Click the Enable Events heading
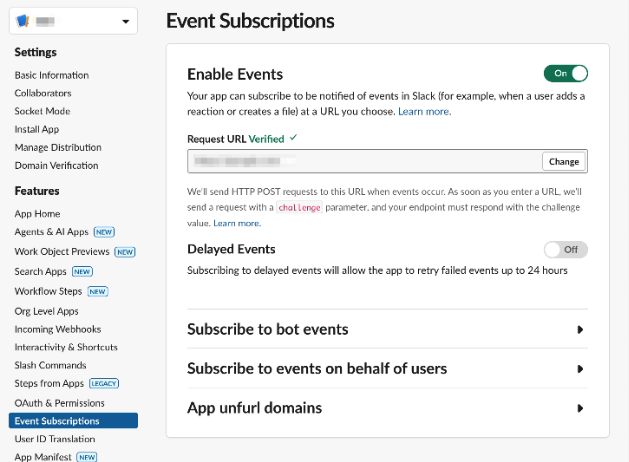Image resolution: width=629 pixels, height=462 pixels. tap(235, 74)
